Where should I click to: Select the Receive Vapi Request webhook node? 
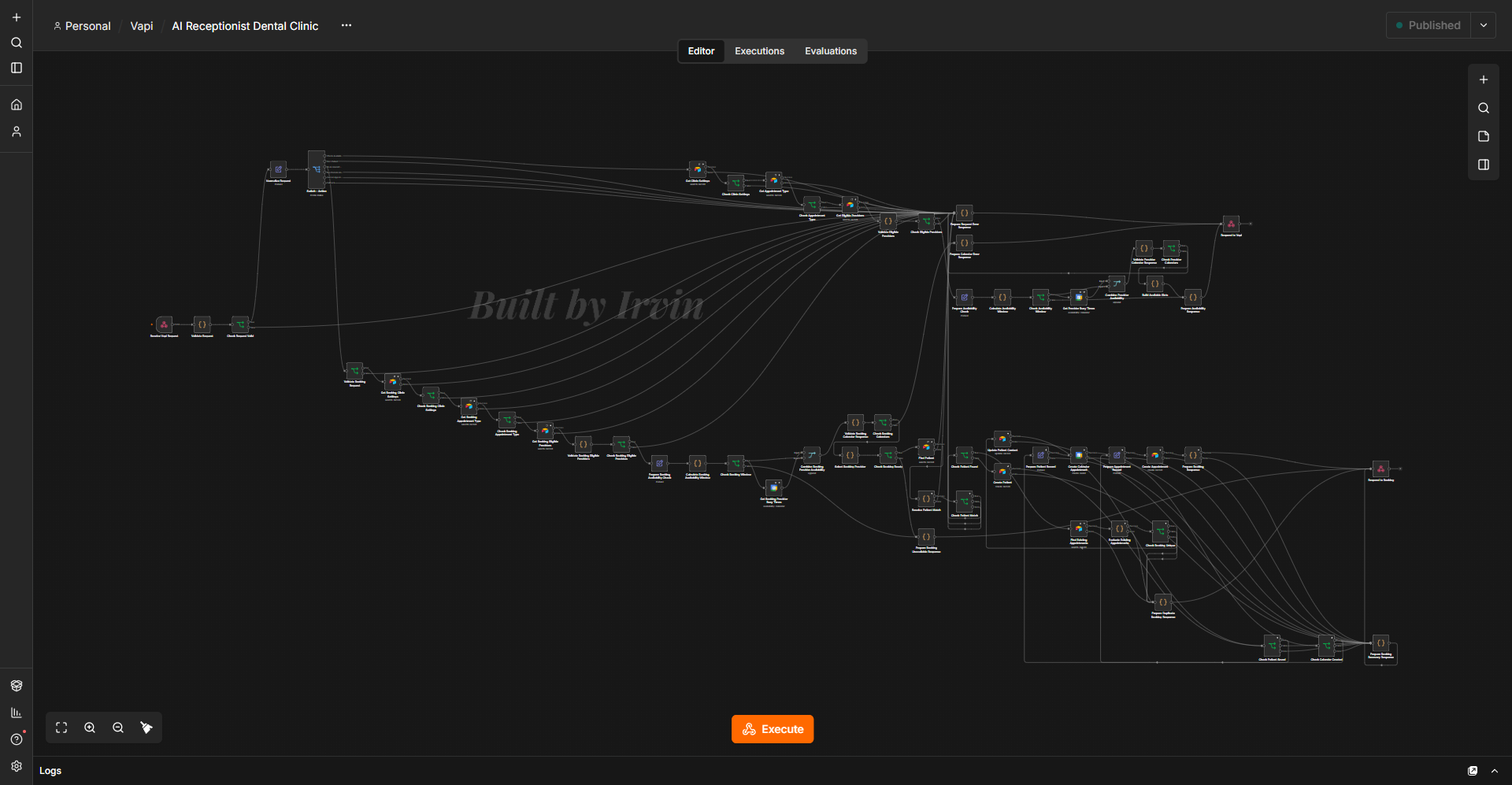pyautogui.click(x=164, y=324)
